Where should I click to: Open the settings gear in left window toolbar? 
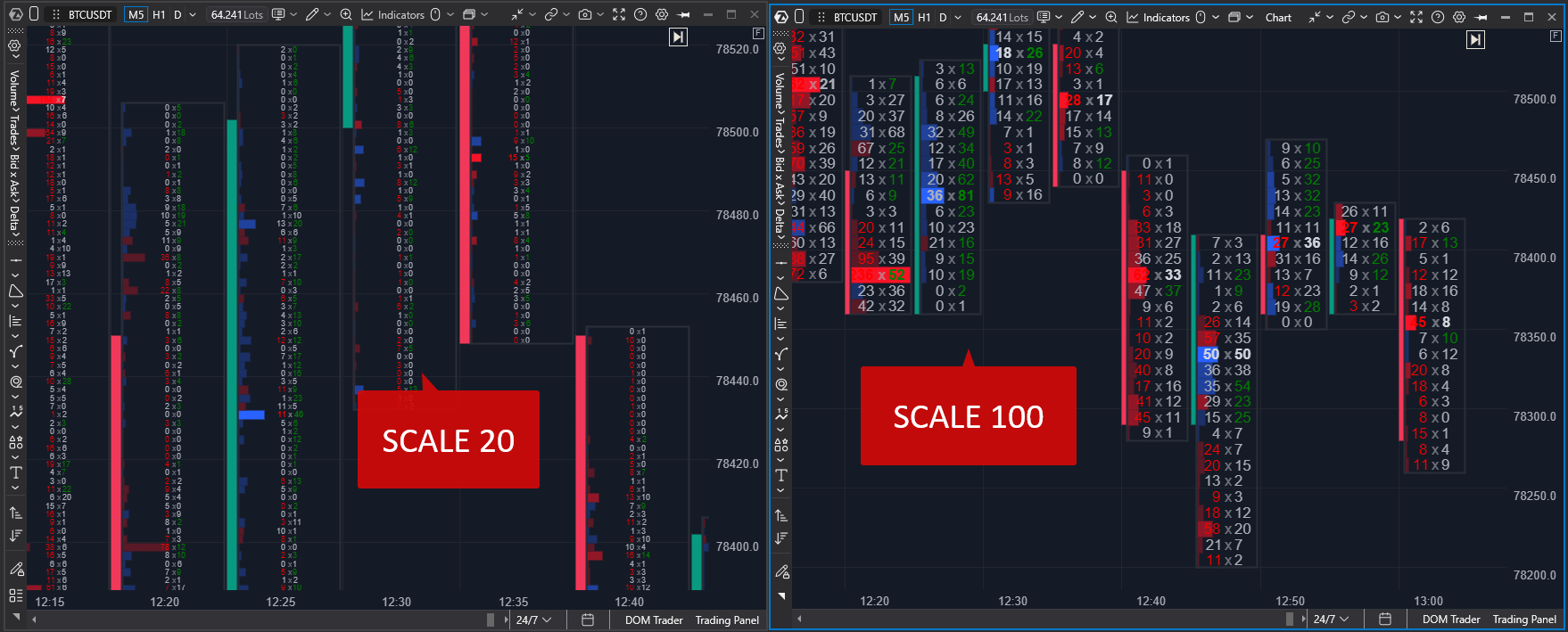click(x=662, y=14)
